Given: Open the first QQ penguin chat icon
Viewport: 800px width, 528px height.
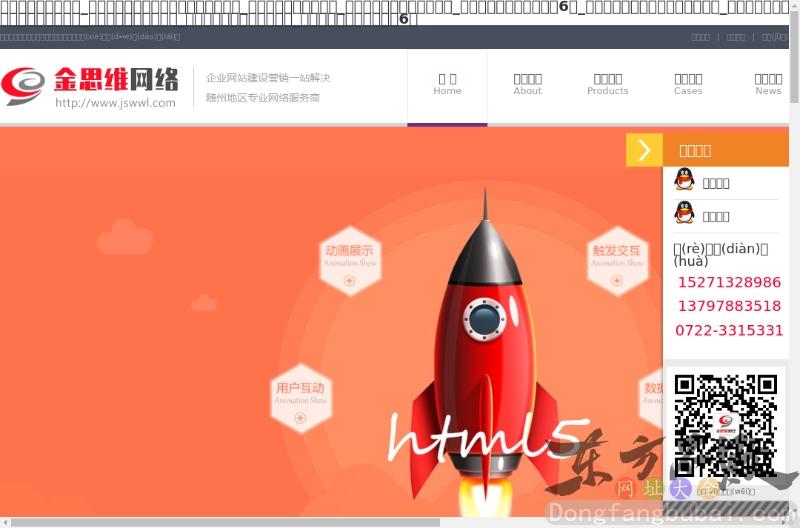Looking at the screenshot, I should pyautogui.click(x=684, y=180).
